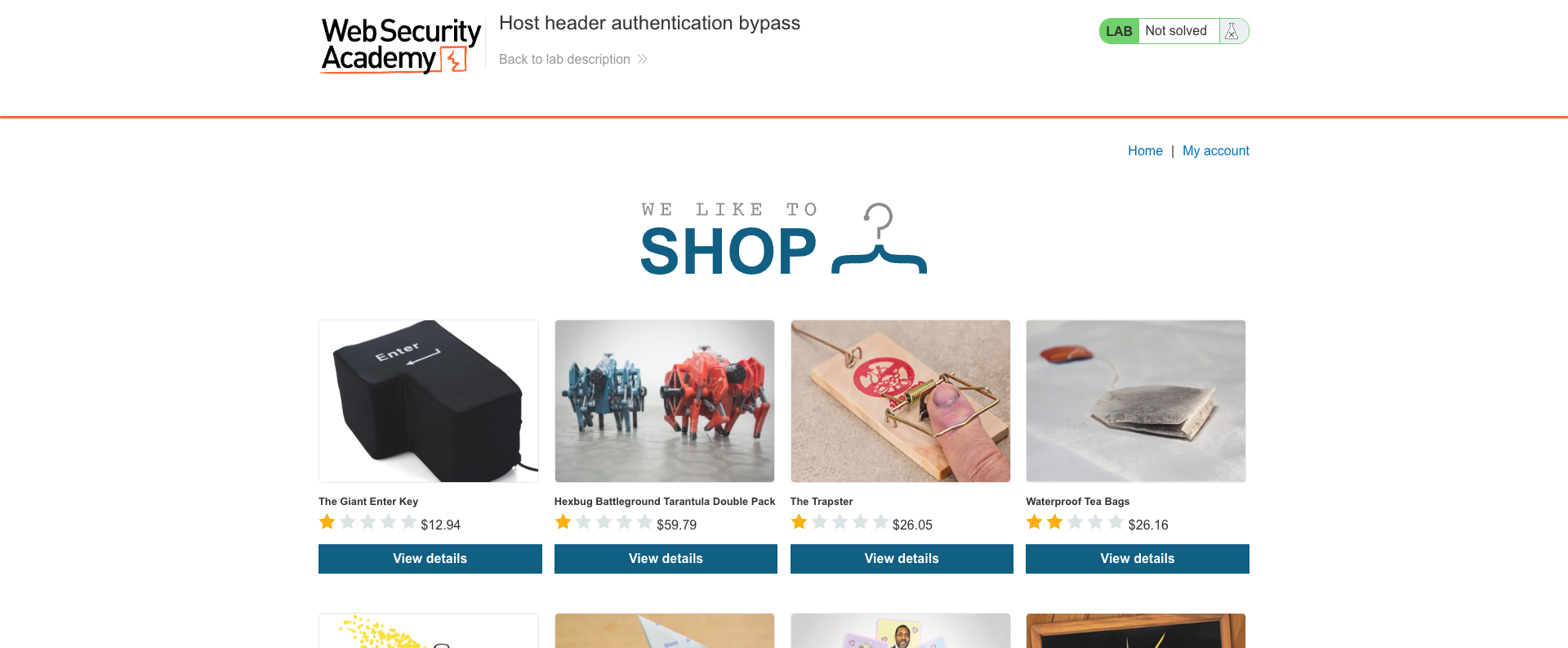This screenshot has width=1568, height=648.
Task: Click the Not solved status label
Action: tap(1176, 31)
